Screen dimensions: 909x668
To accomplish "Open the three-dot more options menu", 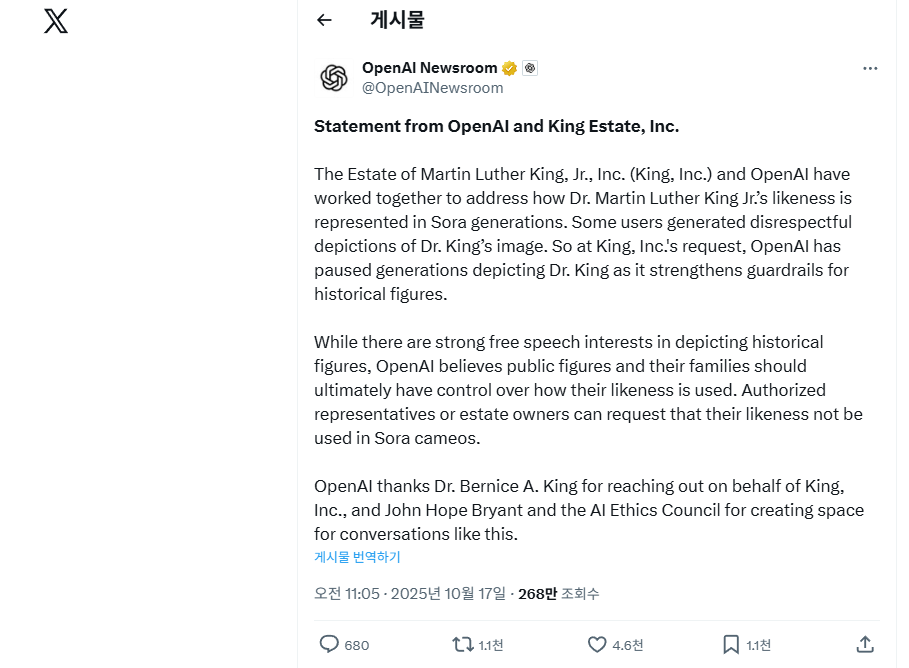I will (x=870, y=68).
